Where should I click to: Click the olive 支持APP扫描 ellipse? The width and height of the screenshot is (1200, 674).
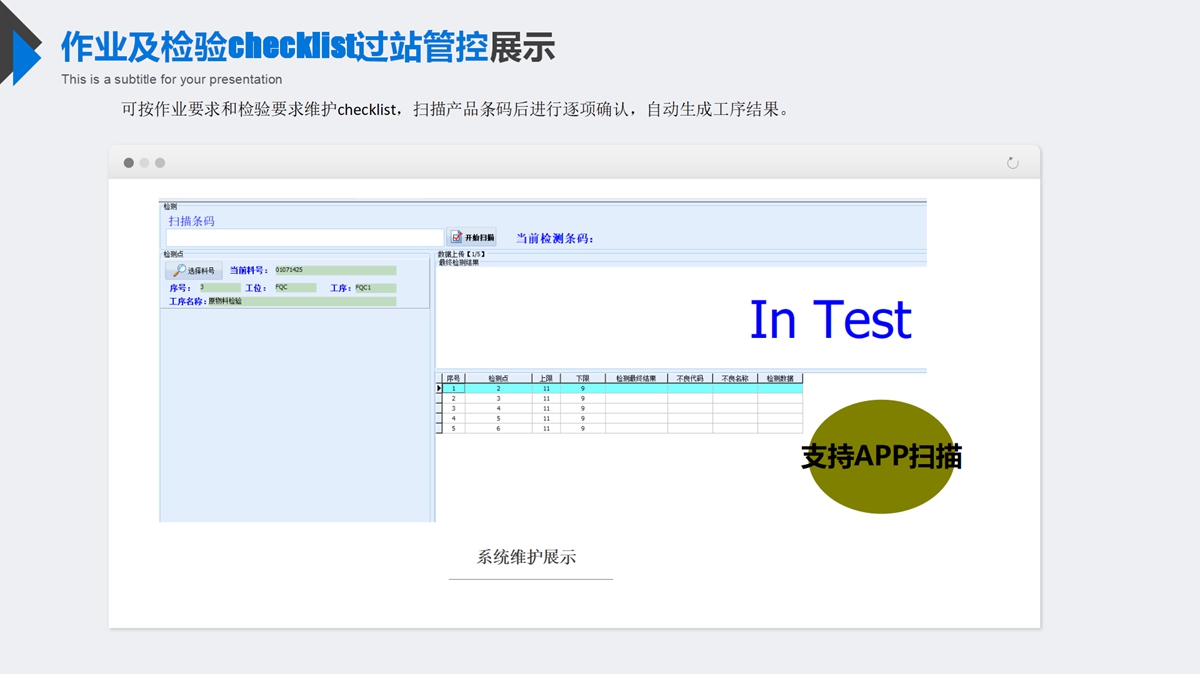coord(880,456)
